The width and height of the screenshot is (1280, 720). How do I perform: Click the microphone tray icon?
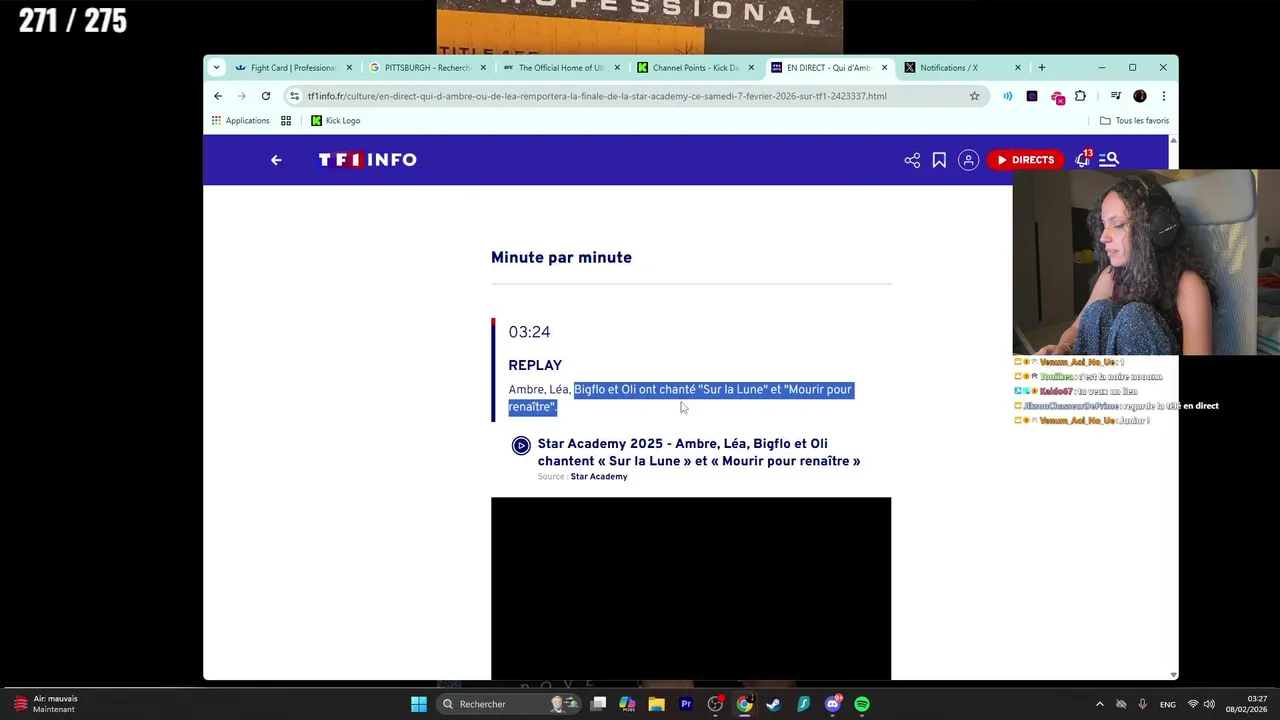pyautogui.click(x=1143, y=704)
